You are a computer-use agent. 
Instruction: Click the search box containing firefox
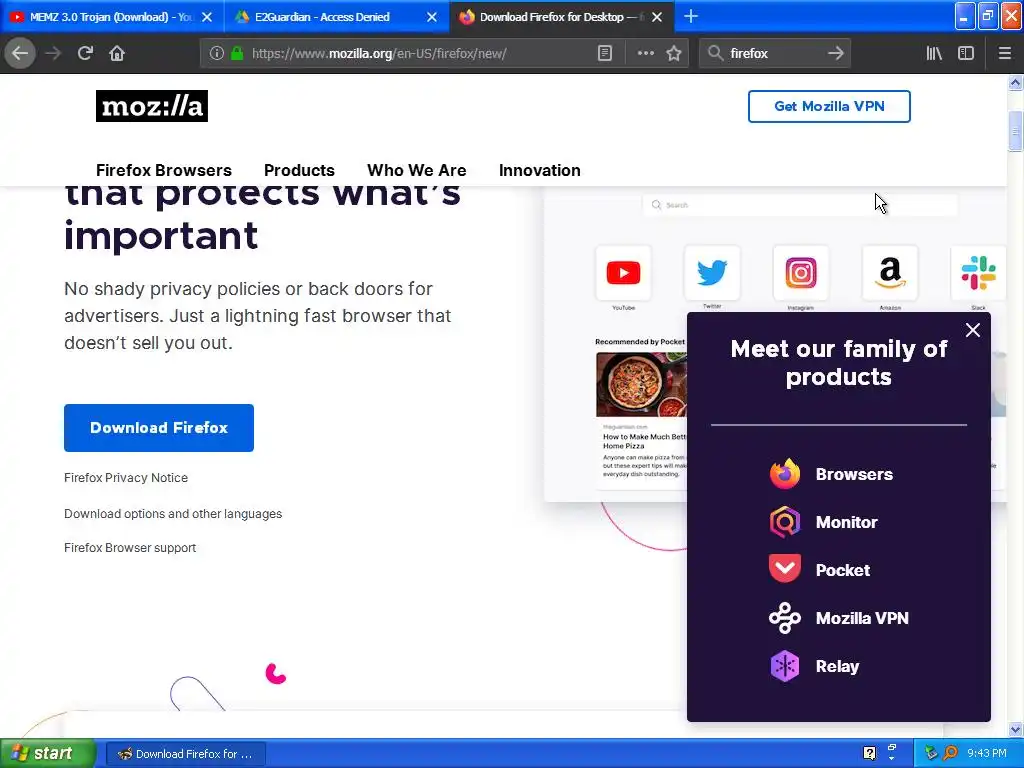click(775, 54)
